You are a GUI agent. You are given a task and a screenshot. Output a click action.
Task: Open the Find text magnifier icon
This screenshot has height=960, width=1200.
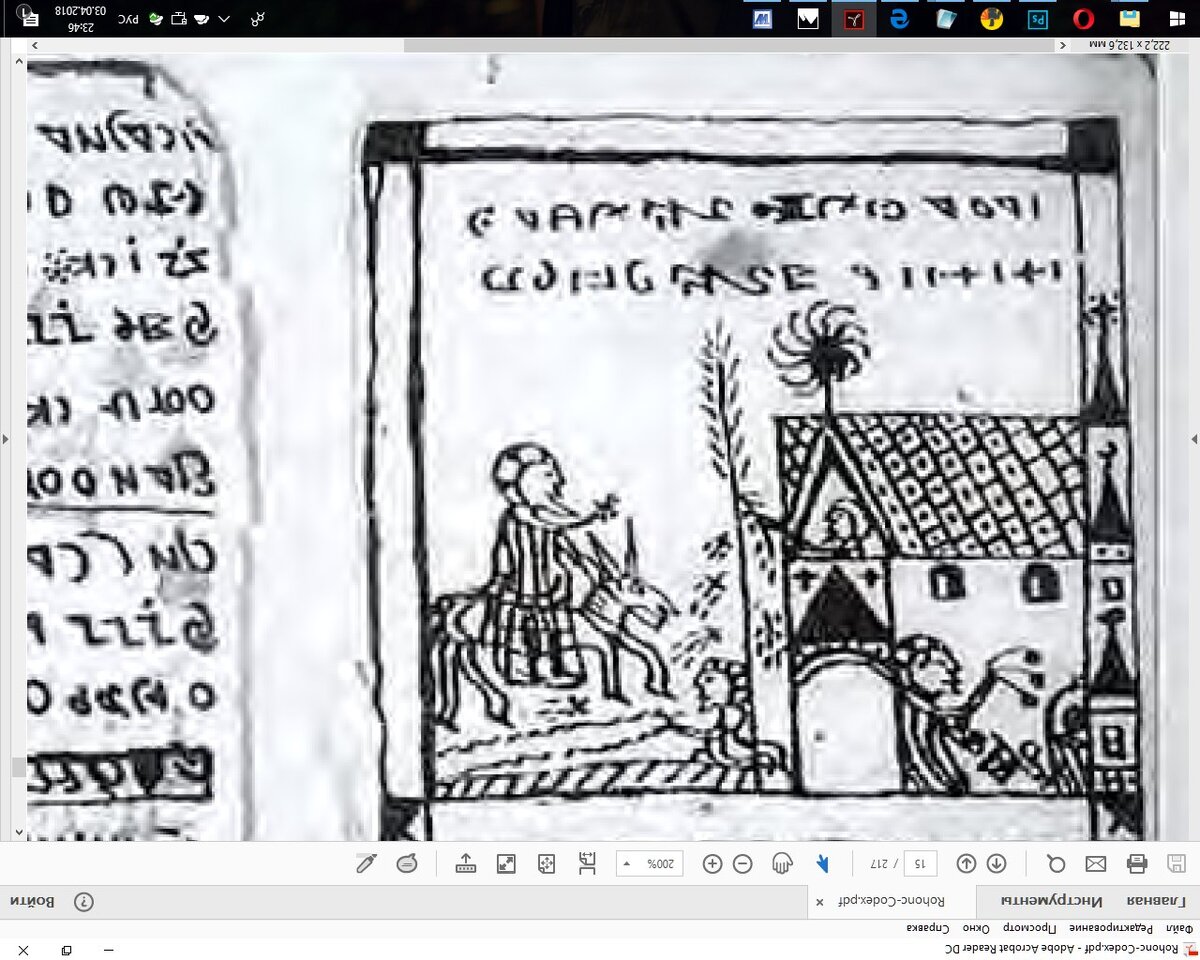tap(1056, 863)
